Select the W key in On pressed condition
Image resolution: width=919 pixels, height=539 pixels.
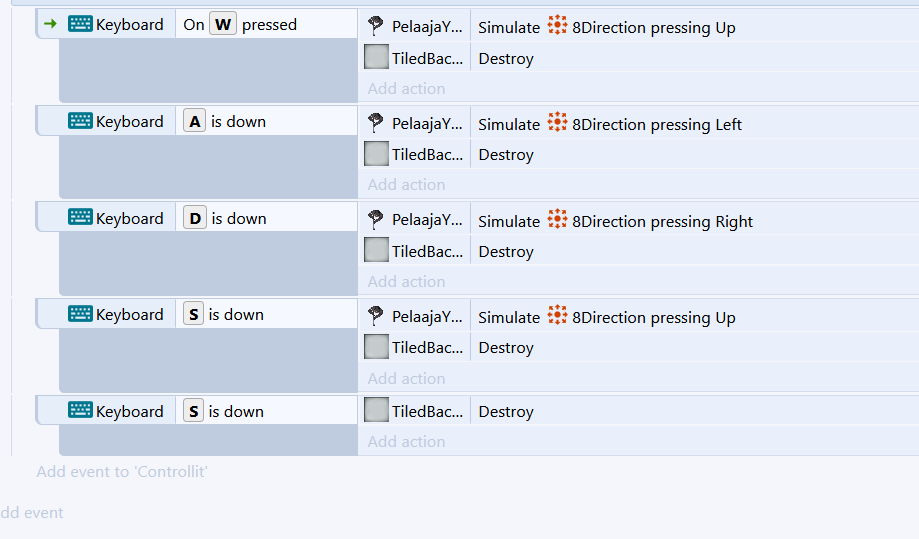223,25
